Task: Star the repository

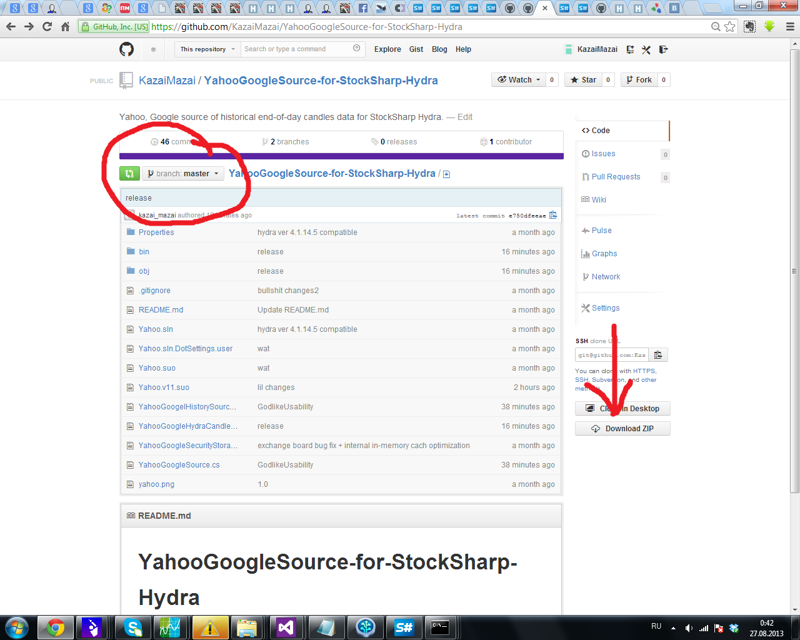Action: click(x=582, y=80)
